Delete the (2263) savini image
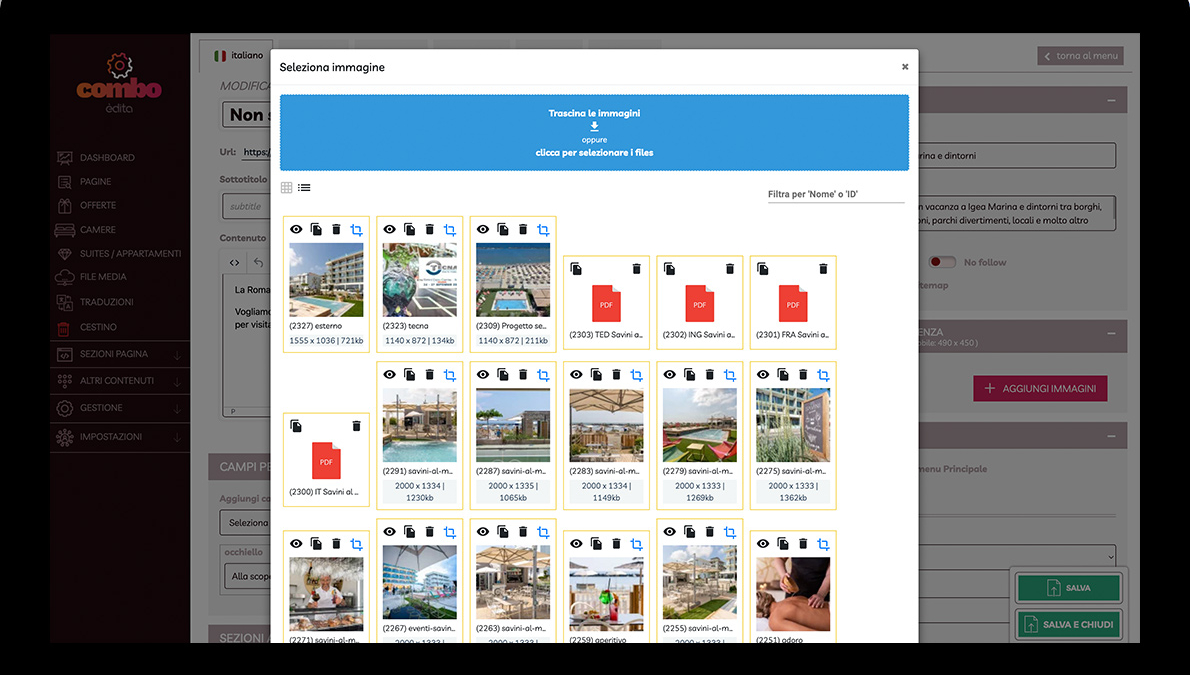 pos(523,531)
